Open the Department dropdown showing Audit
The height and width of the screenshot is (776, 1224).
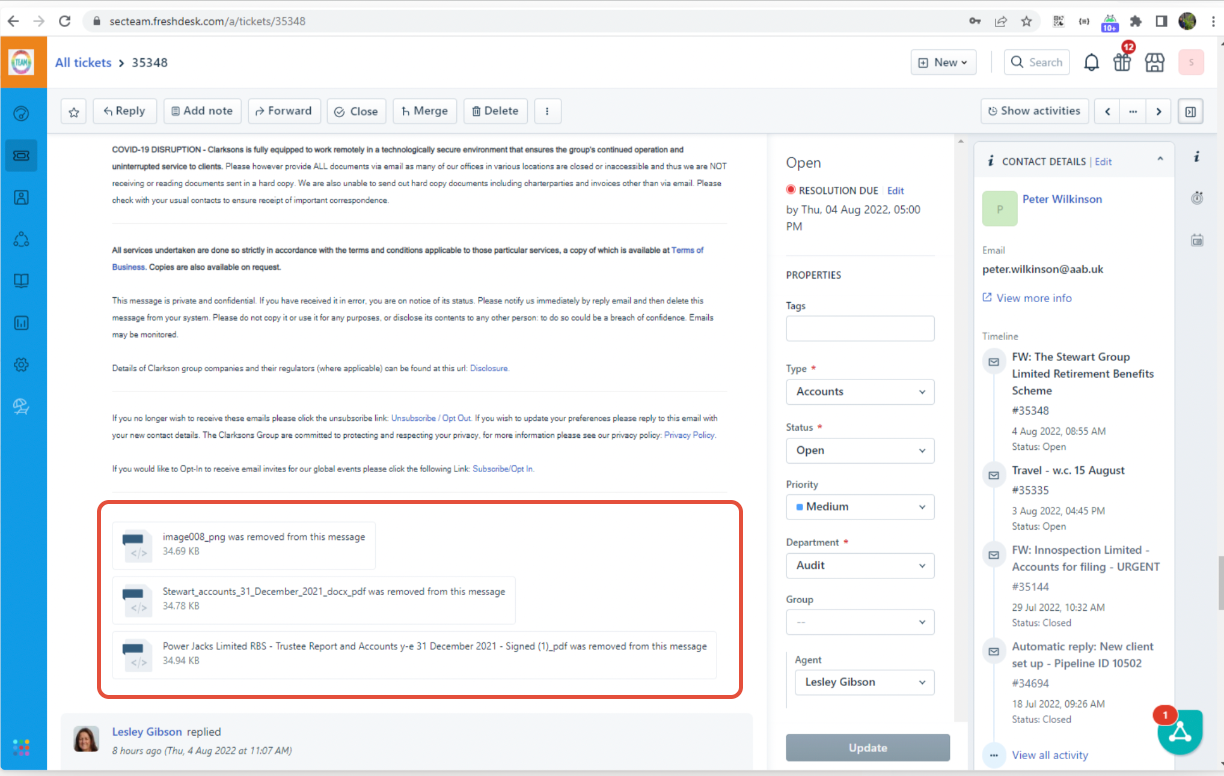tap(860, 565)
